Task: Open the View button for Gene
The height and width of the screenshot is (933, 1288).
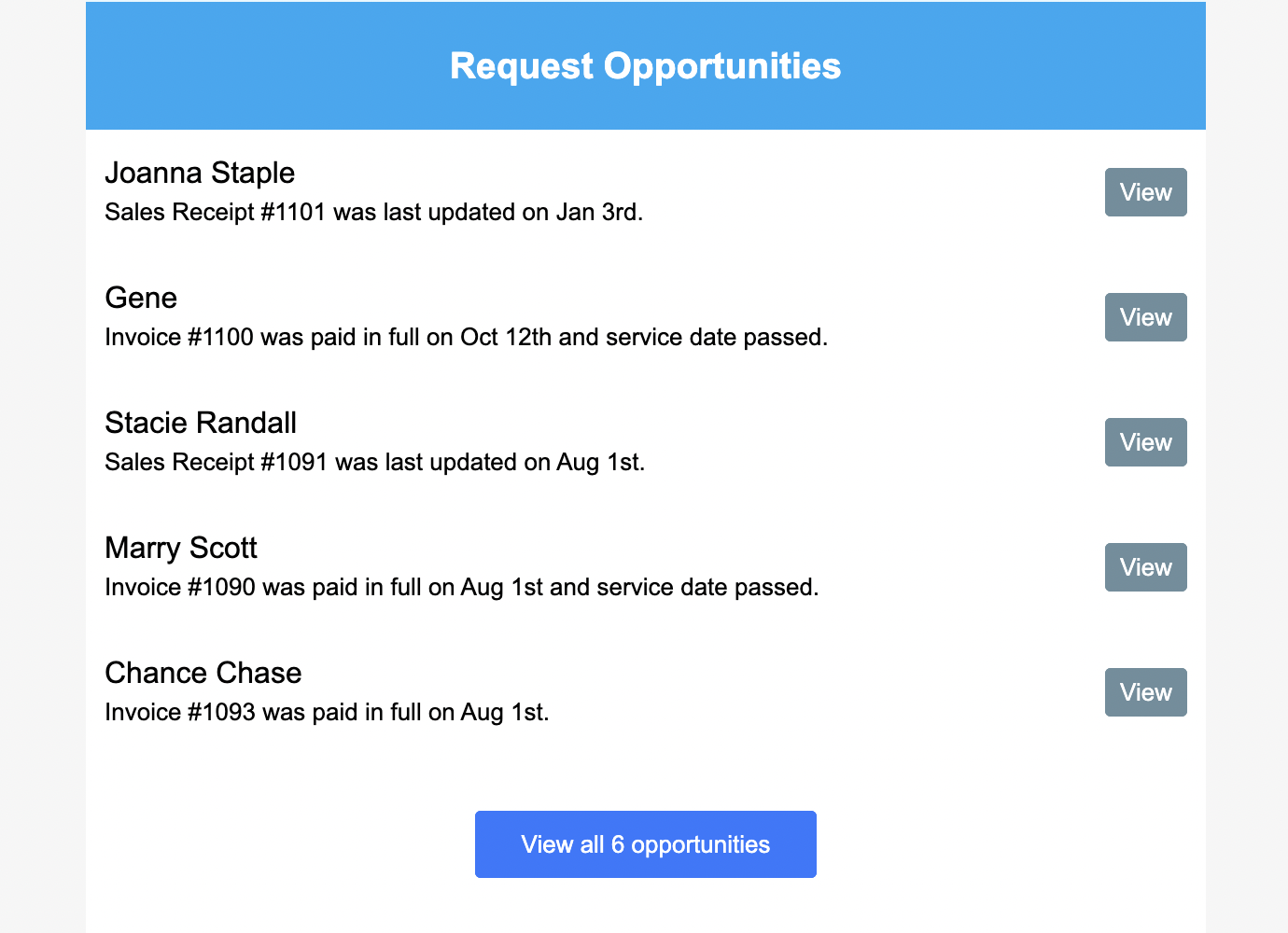Action: pos(1146,317)
